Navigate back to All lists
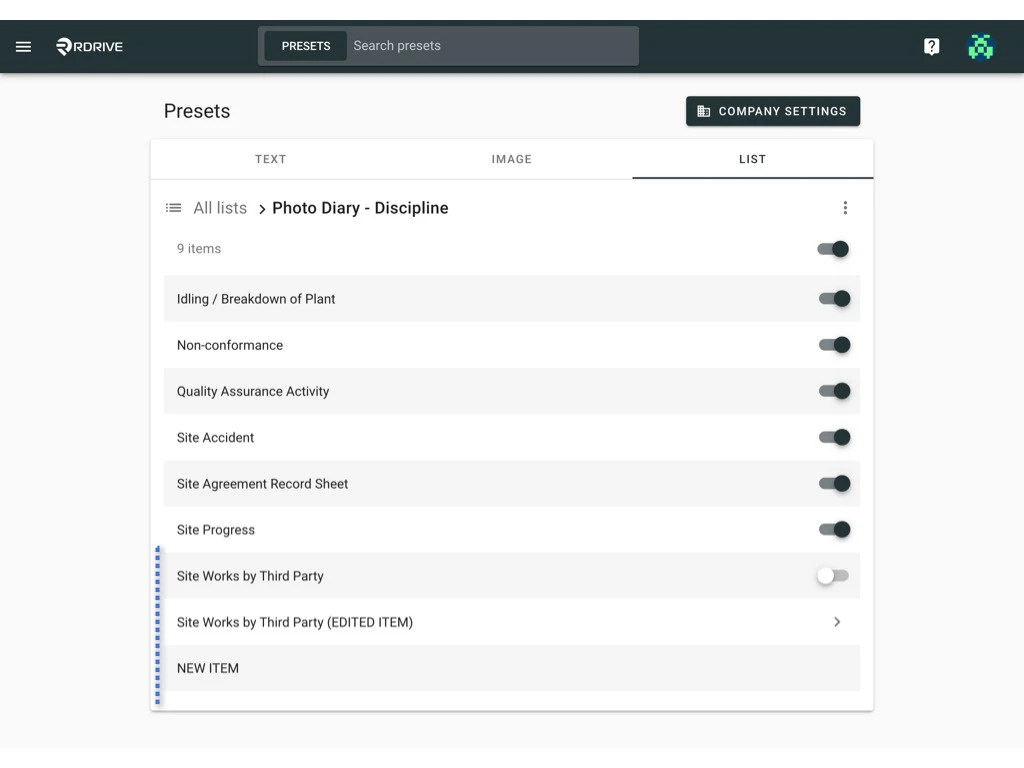The height and width of the screenshot is (768, 1024). pos(219,208)
